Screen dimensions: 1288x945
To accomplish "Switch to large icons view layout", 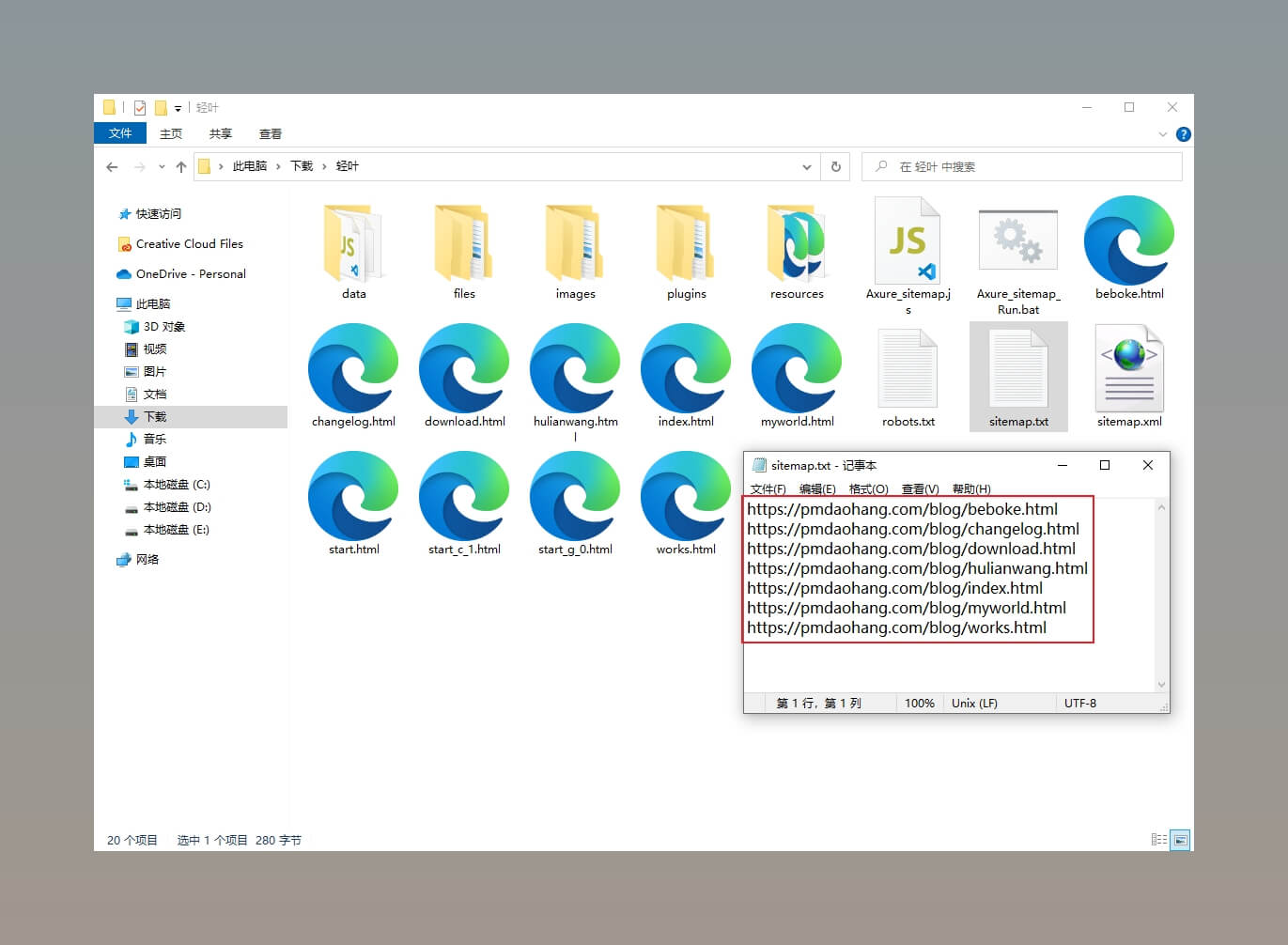I will pyautogui.click(x=1181, y=839).
